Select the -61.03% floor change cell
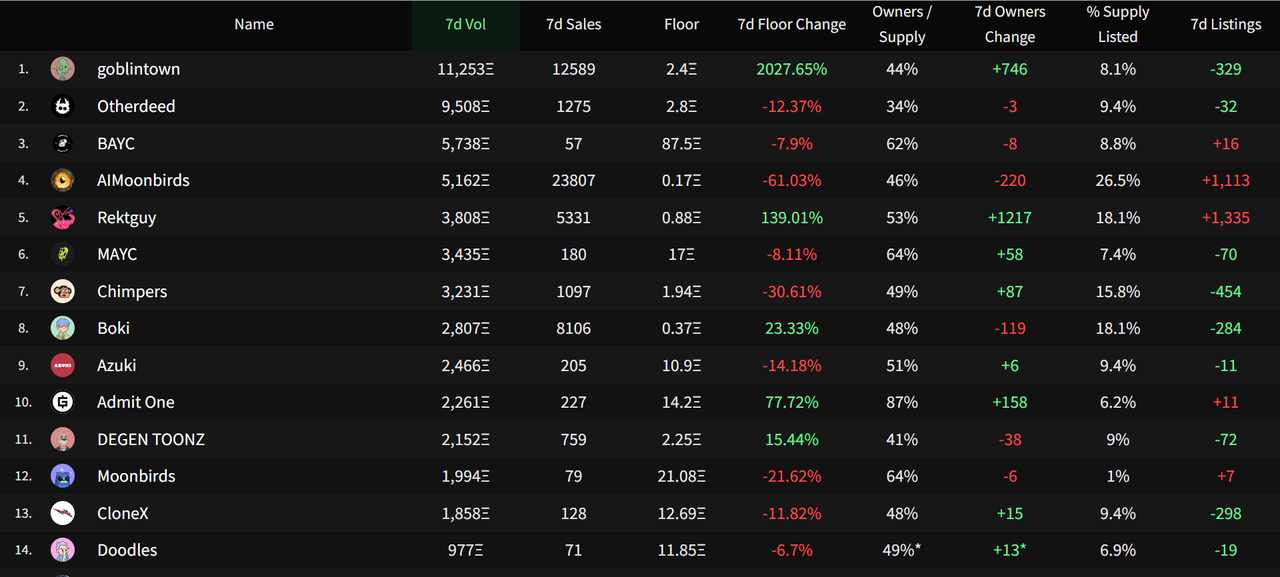This screenshot has width=1280, height=577. 792,180
